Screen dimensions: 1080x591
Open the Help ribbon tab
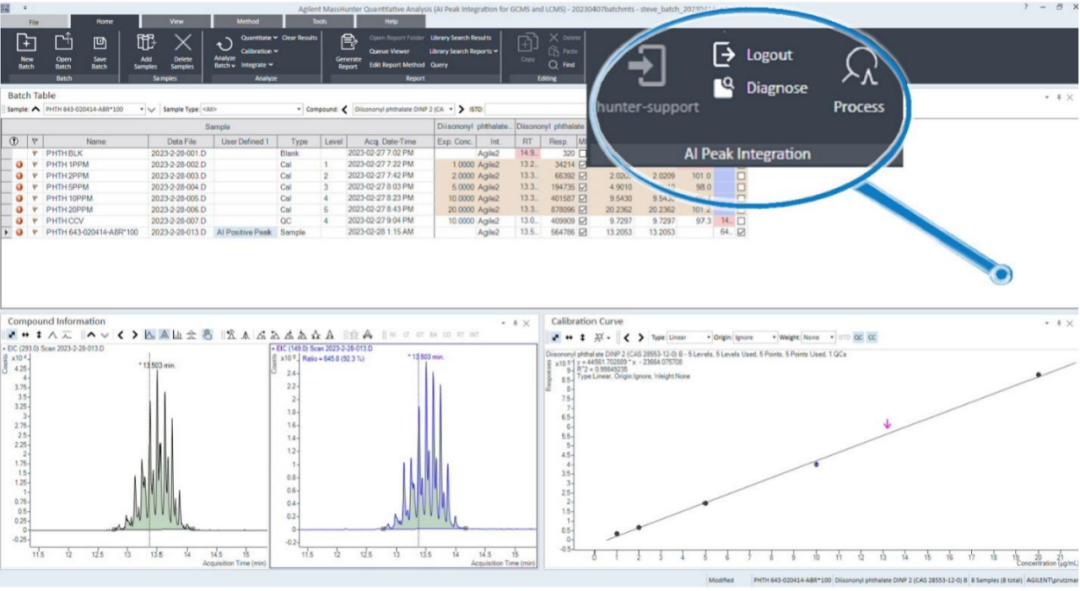(391, 22)
